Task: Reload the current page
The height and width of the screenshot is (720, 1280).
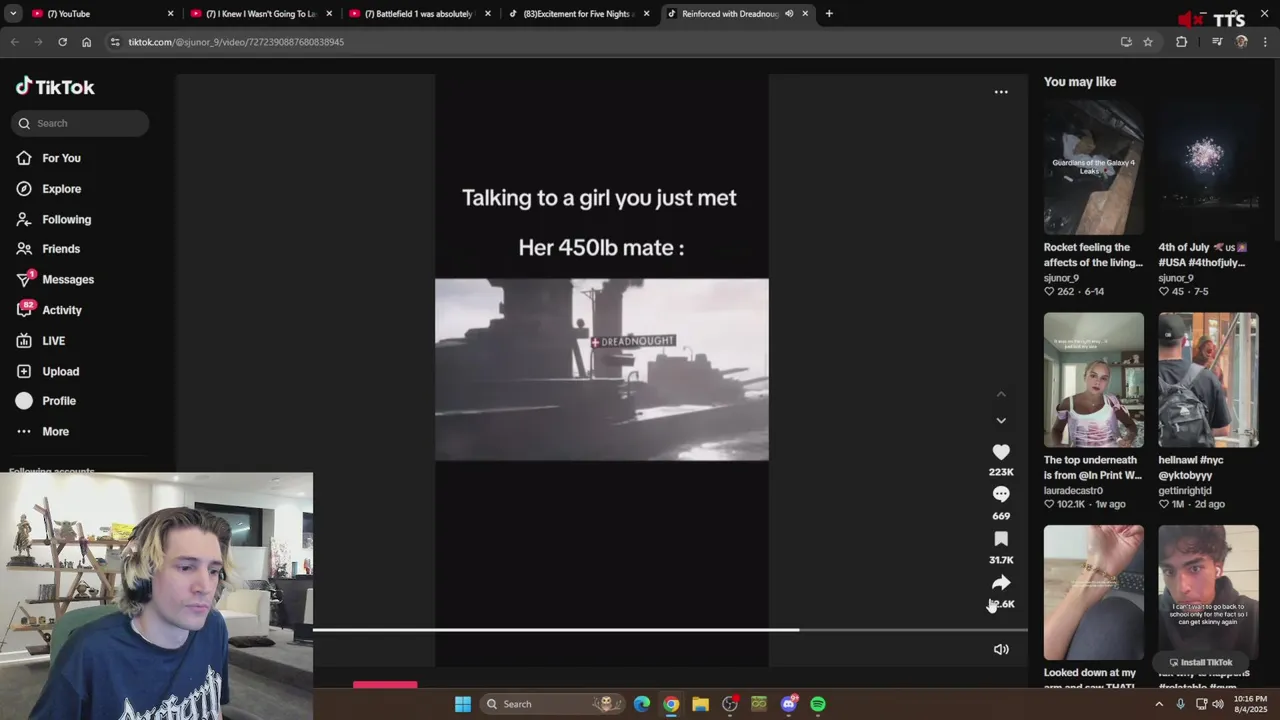Action: coord(62,42)
